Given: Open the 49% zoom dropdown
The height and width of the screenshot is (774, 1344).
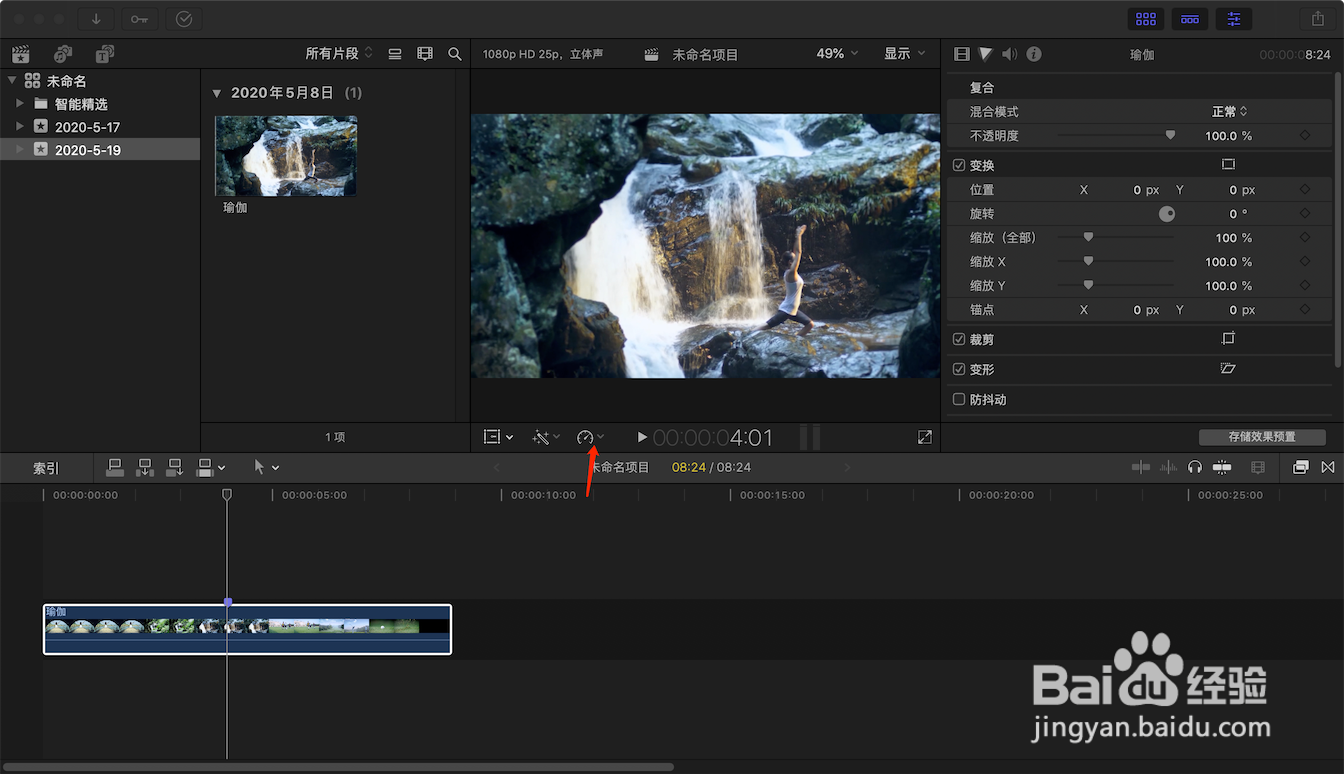Looking at the screenshot, I should pyautogui.click(x=838, y=54).
